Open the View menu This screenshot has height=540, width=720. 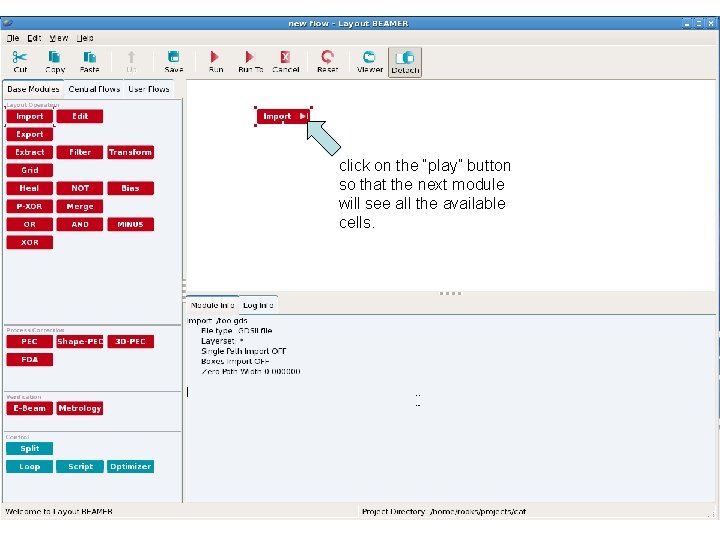click(x=59, y=38)
